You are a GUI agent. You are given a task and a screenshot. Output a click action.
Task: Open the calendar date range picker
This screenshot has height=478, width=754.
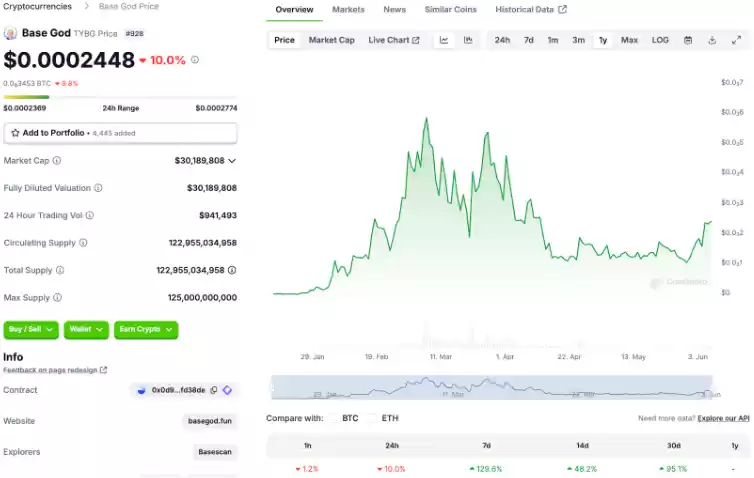688,40
